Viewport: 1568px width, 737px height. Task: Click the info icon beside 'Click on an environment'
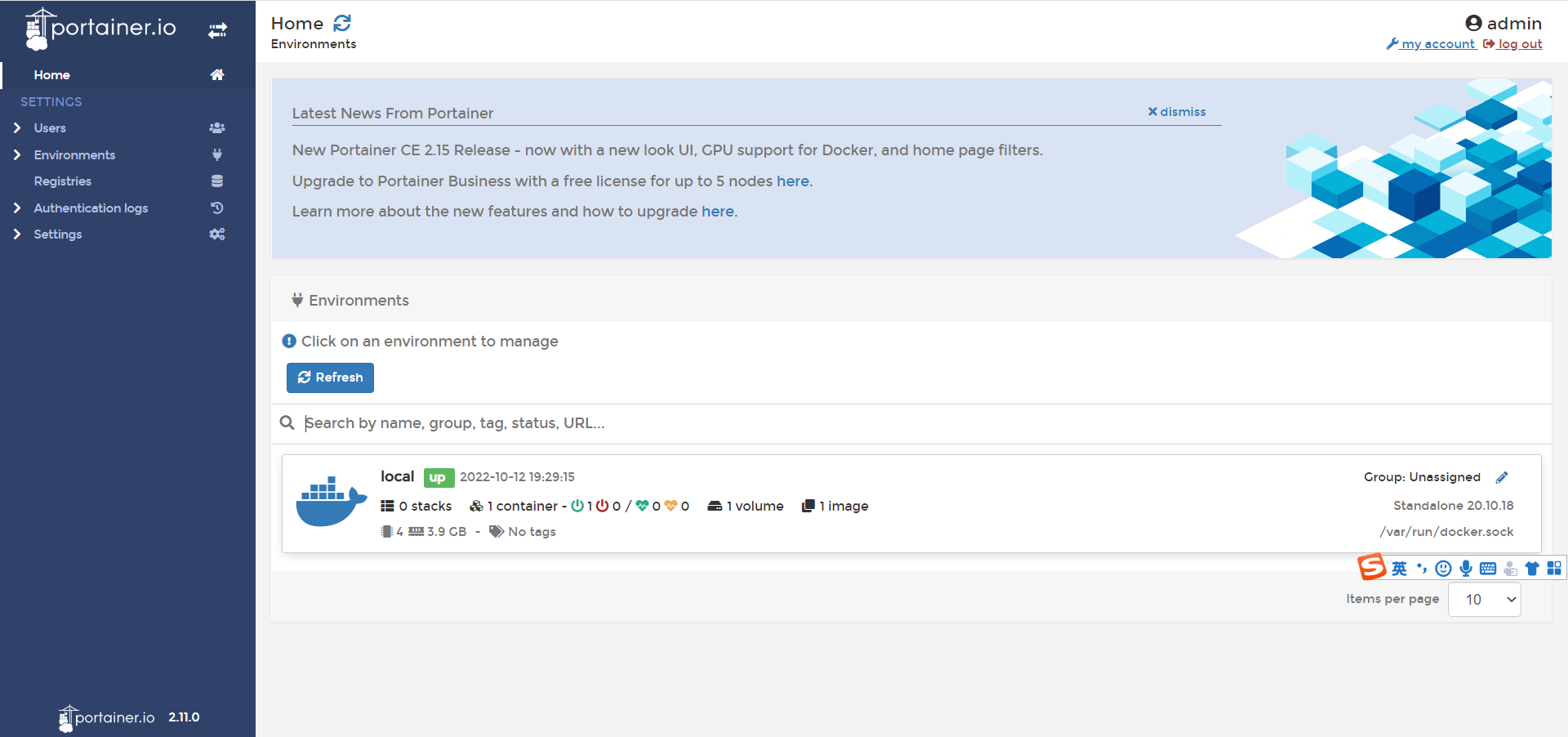[289, 342]
